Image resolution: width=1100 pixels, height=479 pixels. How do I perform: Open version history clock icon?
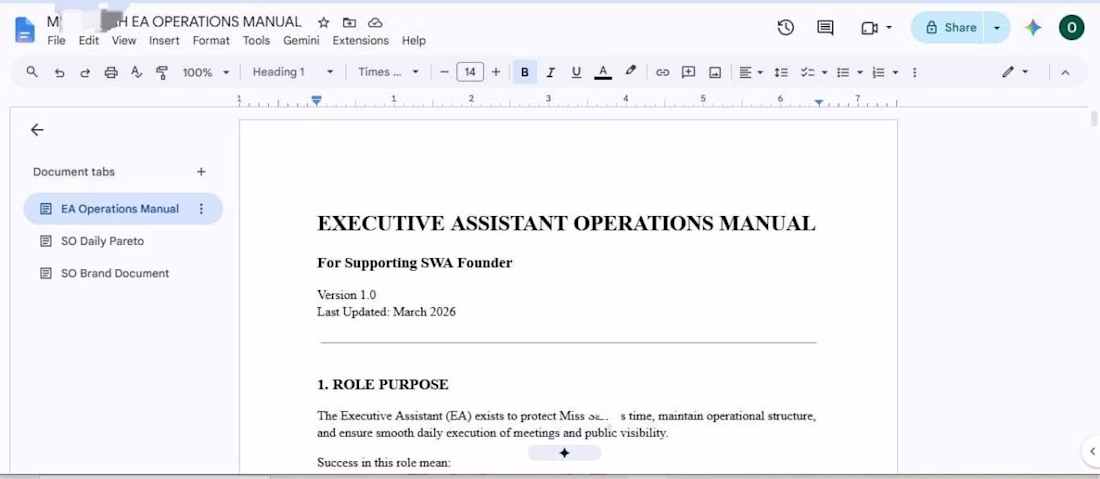point(786,28)
